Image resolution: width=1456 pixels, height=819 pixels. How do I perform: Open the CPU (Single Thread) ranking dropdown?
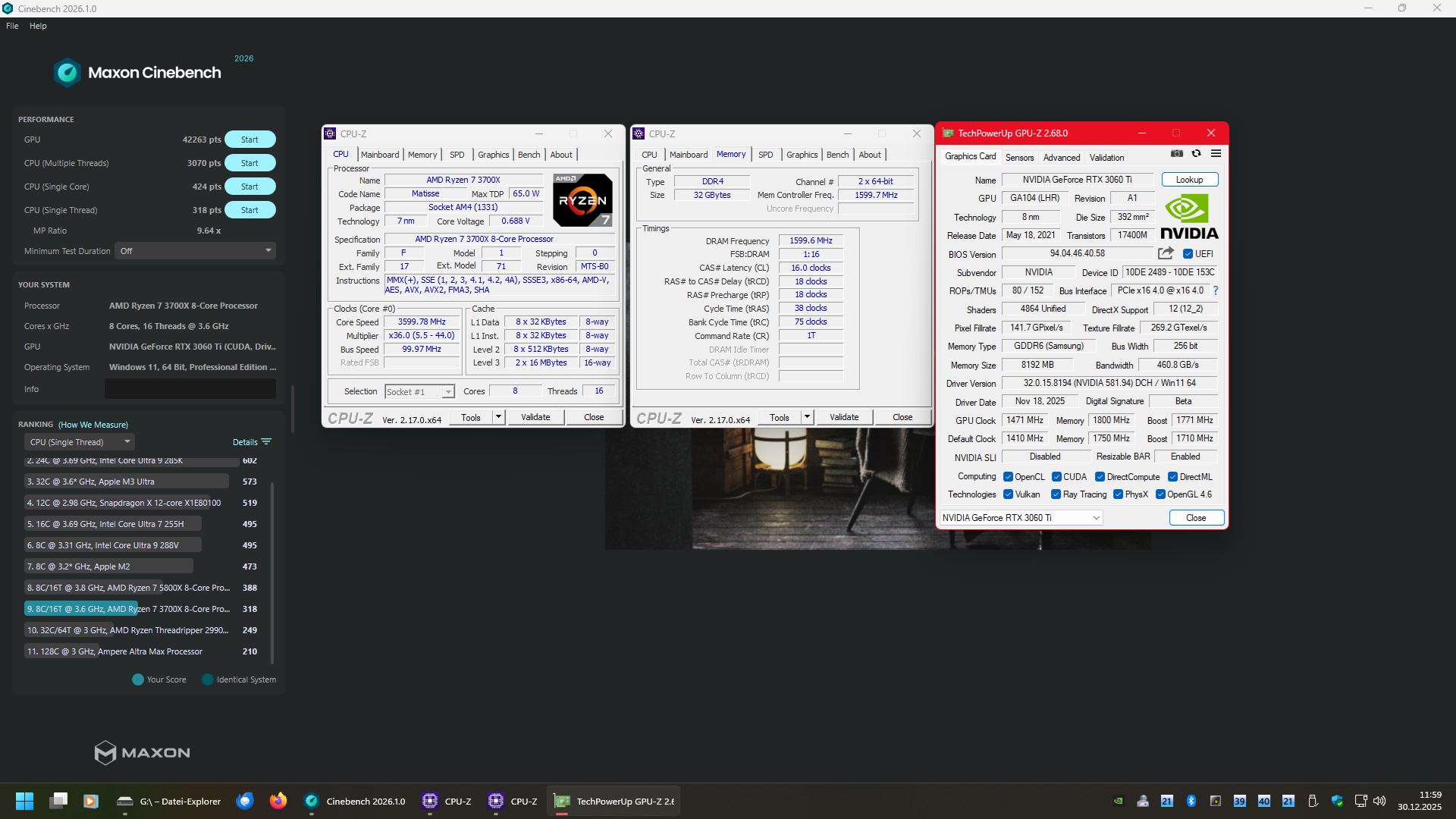(x=80, y=442)
